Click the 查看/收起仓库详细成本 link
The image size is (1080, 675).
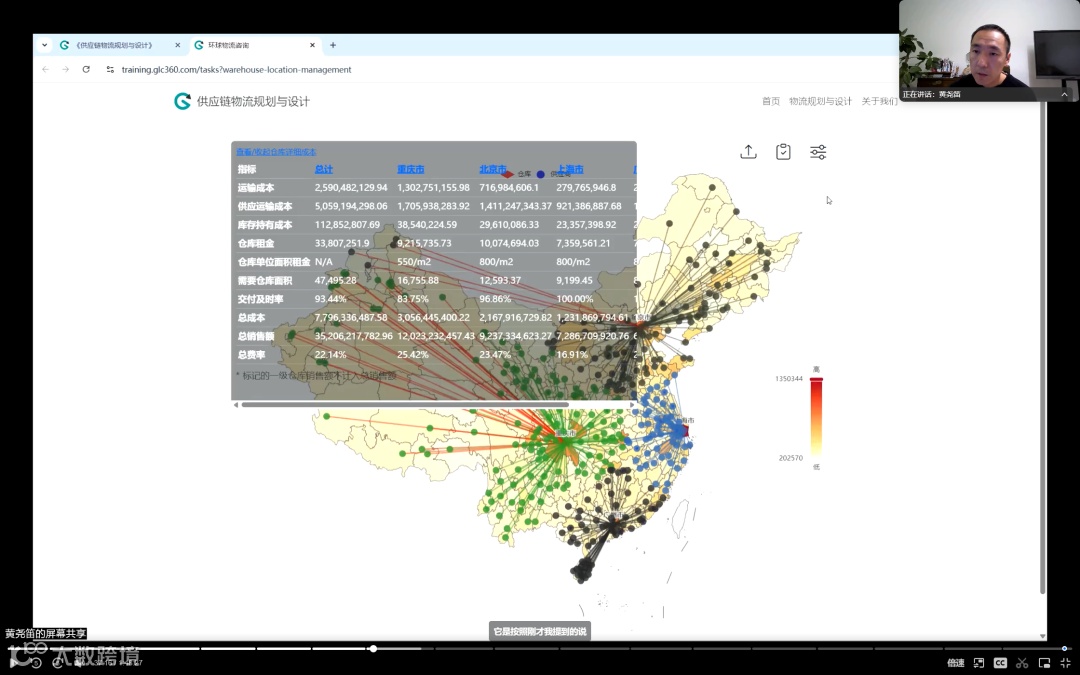pyautogui.click(x=276, y=152)
